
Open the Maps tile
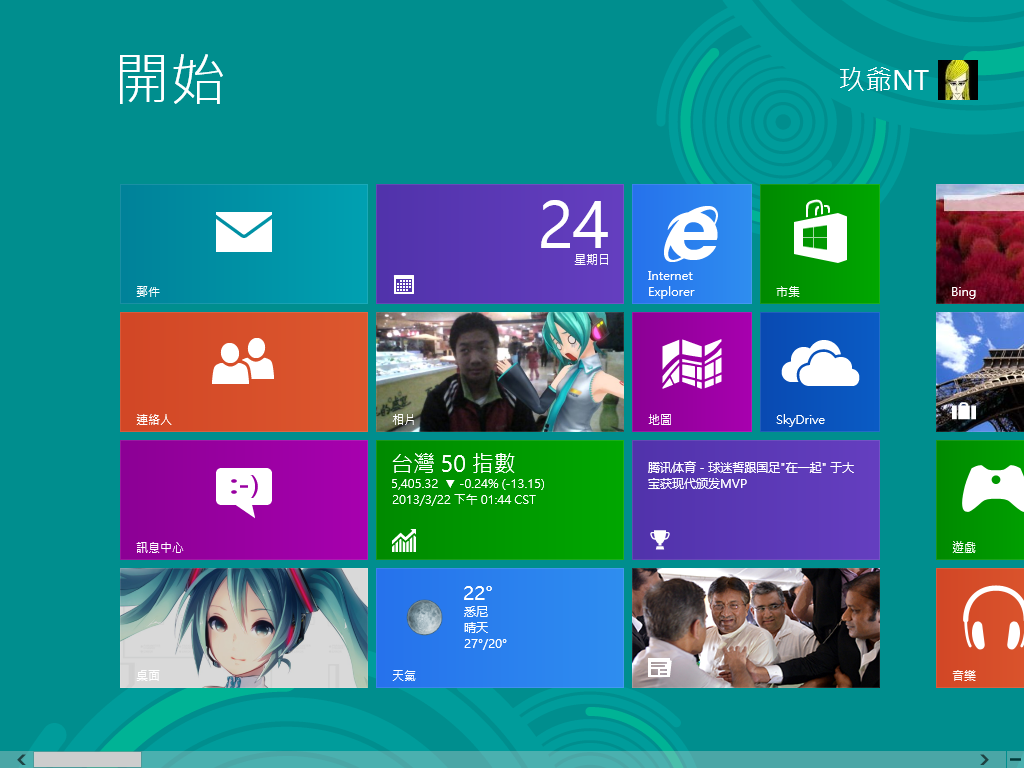691,371
